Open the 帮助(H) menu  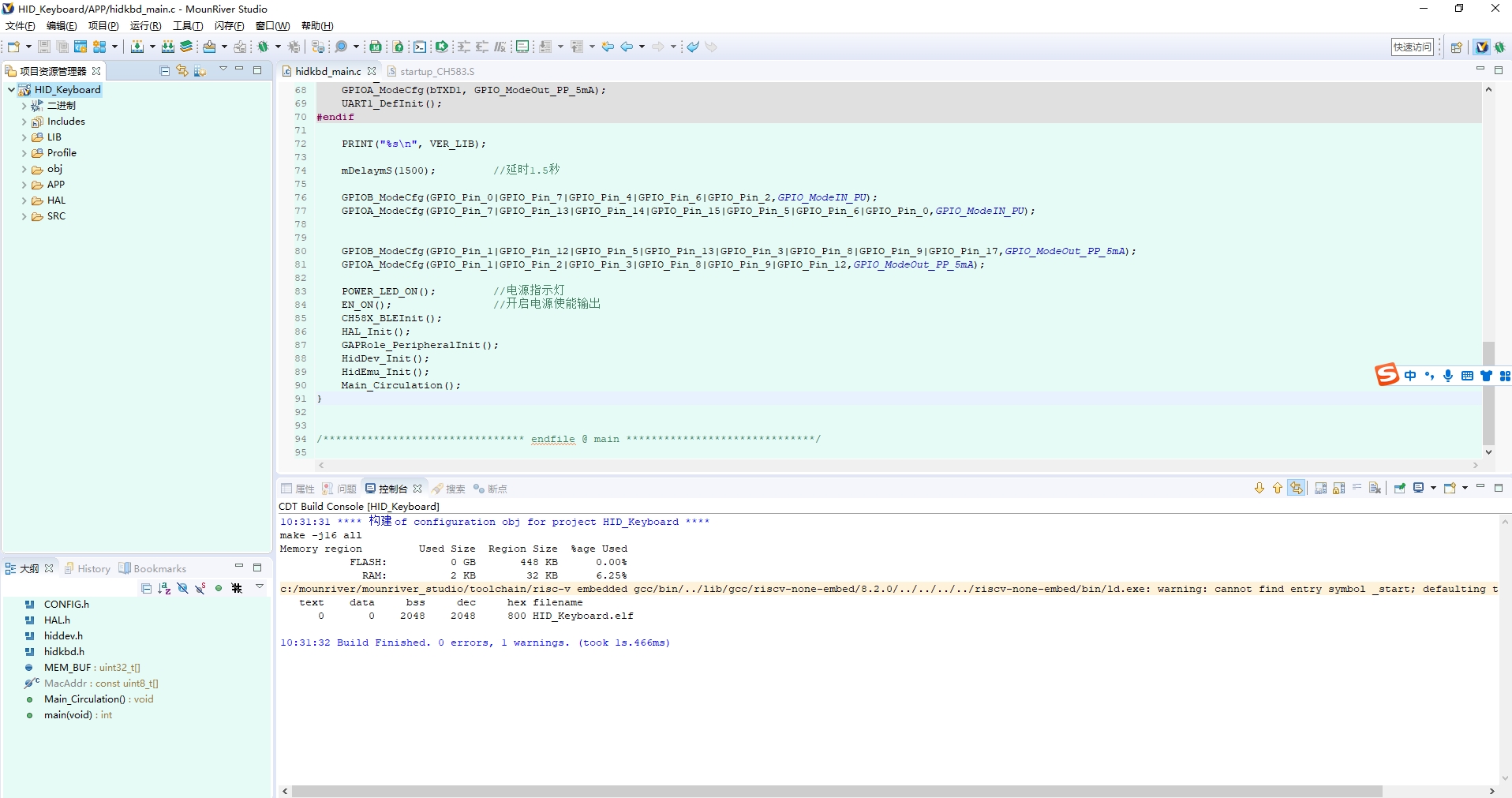(x=317, y=26)
